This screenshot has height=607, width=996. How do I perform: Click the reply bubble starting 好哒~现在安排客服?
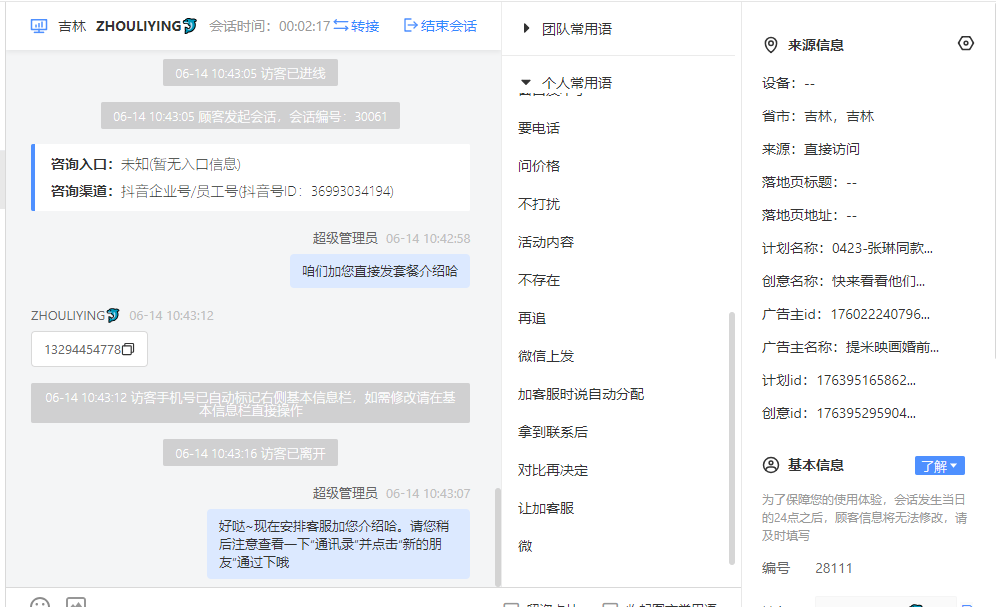(339, 544)
